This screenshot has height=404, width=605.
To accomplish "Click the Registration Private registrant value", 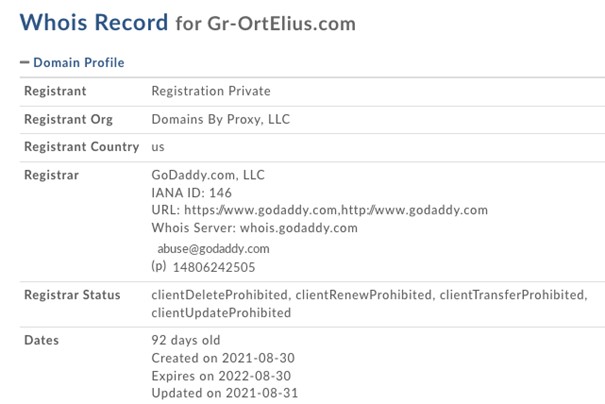I will [211, 91].
